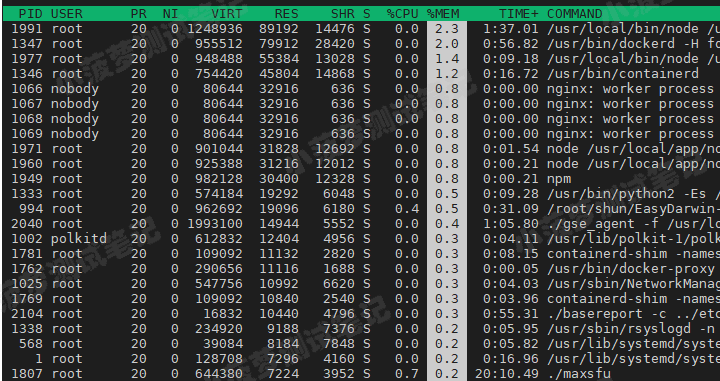Click PID 1068 nginx worker row
The image size is (720, 381).
pos(360,119)
